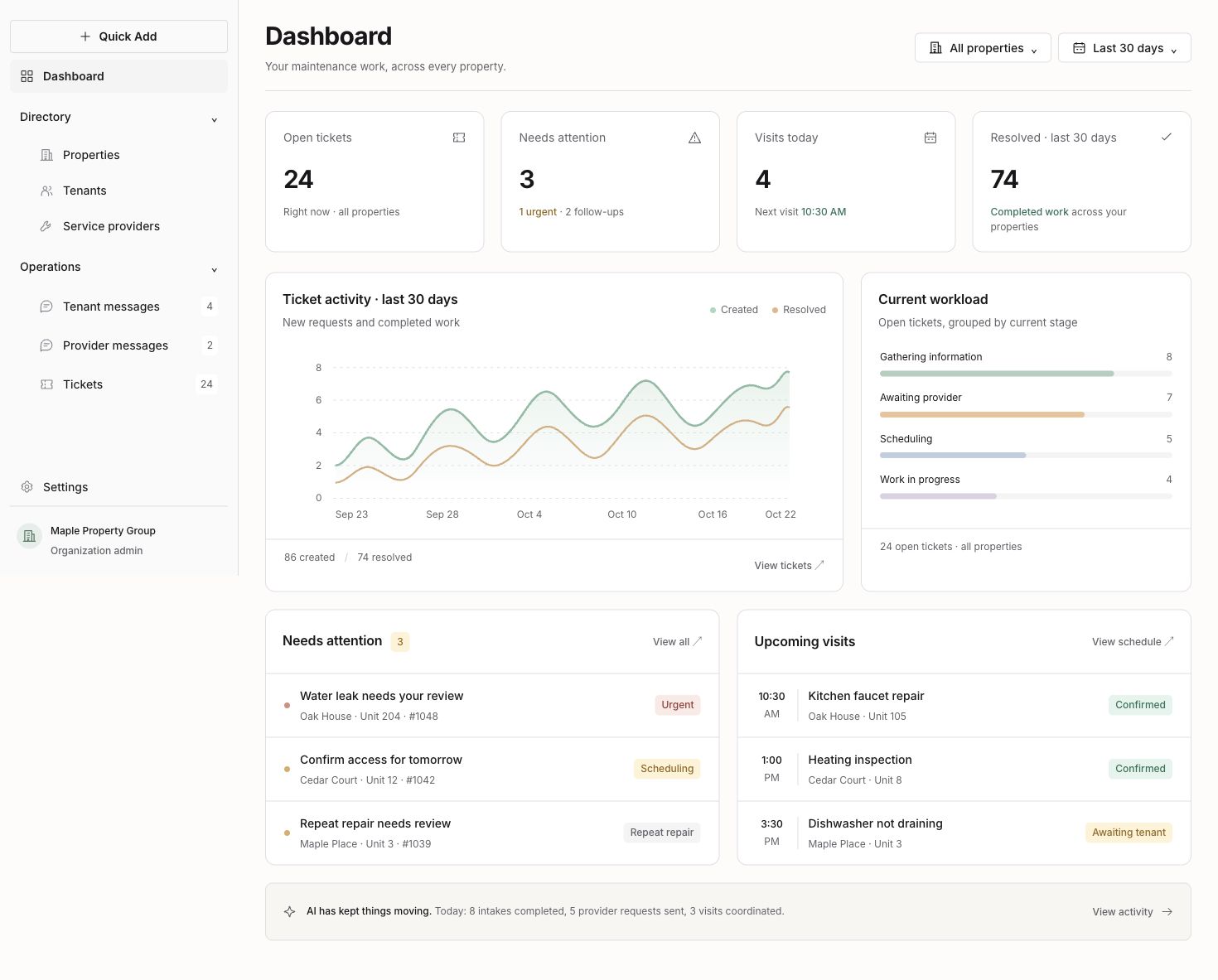Click the Urgent tag on Water leak
The image size is (1218, 980).
[x=678, y=705]
